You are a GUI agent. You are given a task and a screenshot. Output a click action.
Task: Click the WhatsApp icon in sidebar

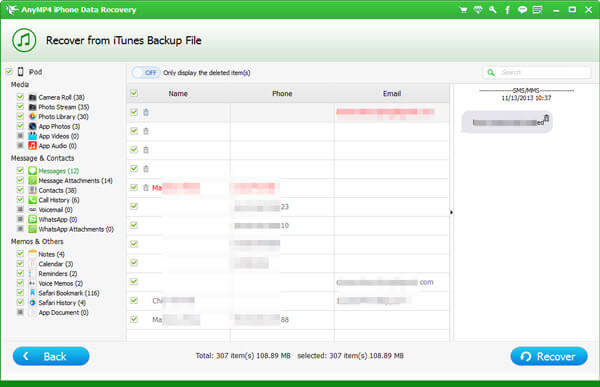point(33,219)
